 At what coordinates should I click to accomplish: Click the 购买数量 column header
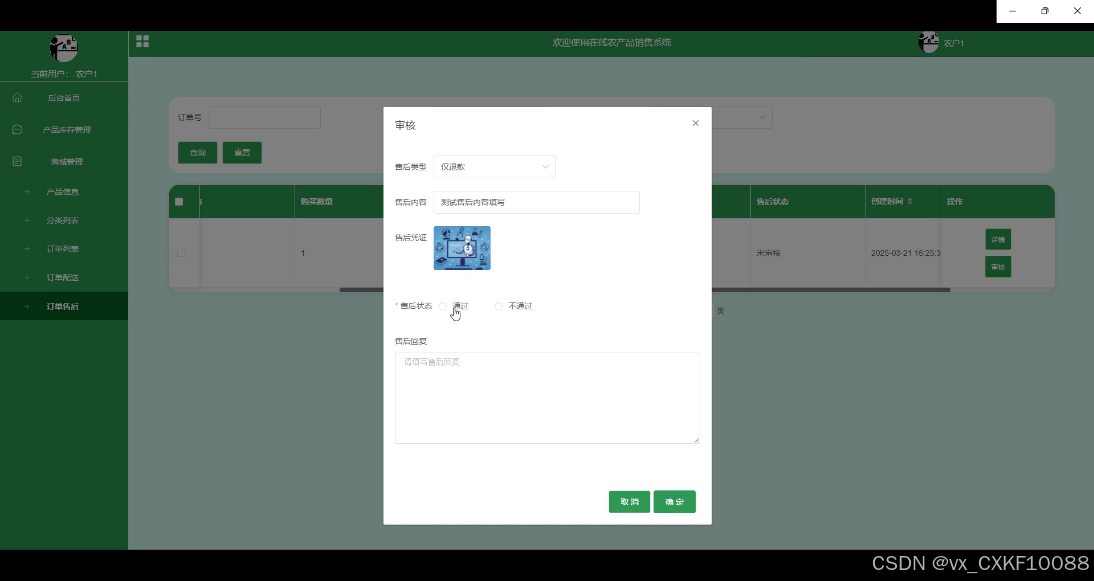click(316, 202)
